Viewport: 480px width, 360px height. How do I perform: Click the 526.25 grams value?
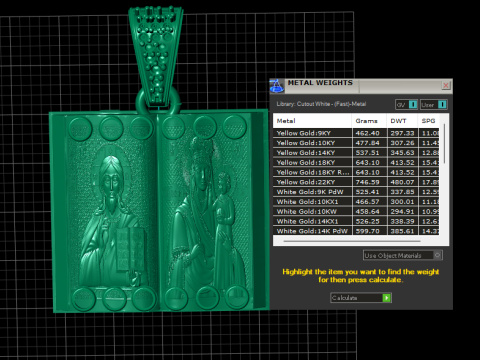pyautogui.click(x=367, y=221)
